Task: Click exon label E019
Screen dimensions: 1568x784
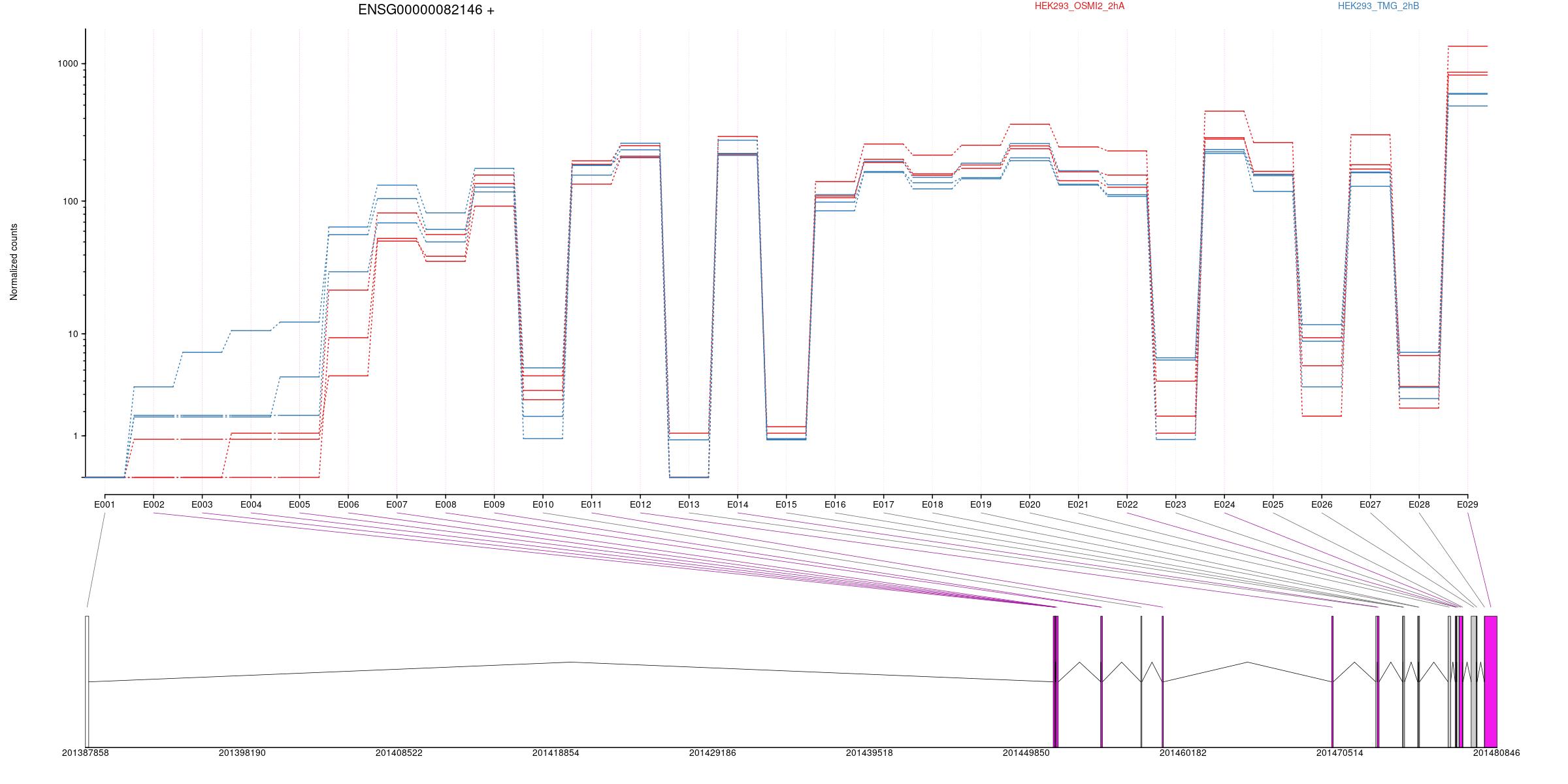Action: (x=981, y=504)
